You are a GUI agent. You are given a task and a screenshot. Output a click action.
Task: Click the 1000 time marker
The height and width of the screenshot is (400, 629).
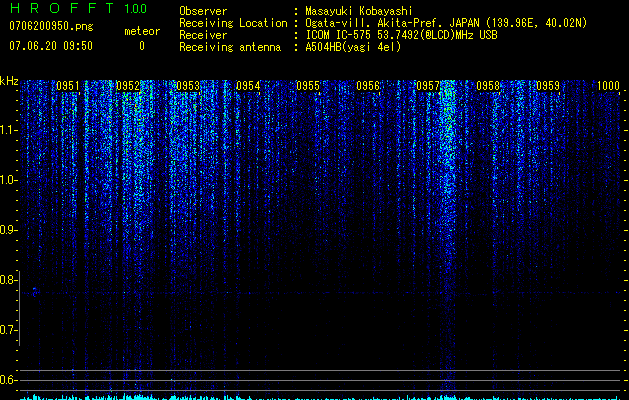(x=609, y=86)
